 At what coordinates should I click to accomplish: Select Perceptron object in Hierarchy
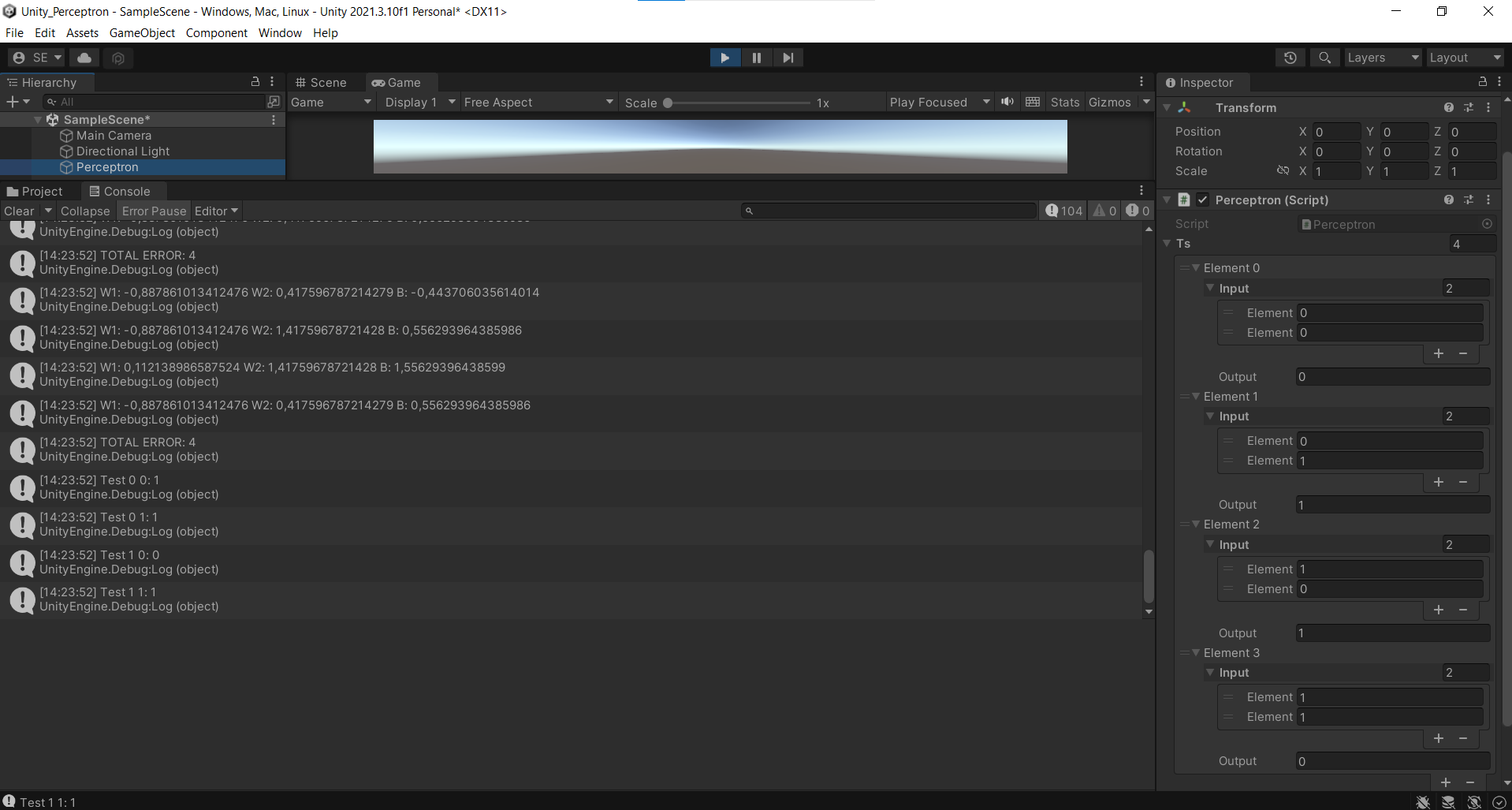point(107,167)
